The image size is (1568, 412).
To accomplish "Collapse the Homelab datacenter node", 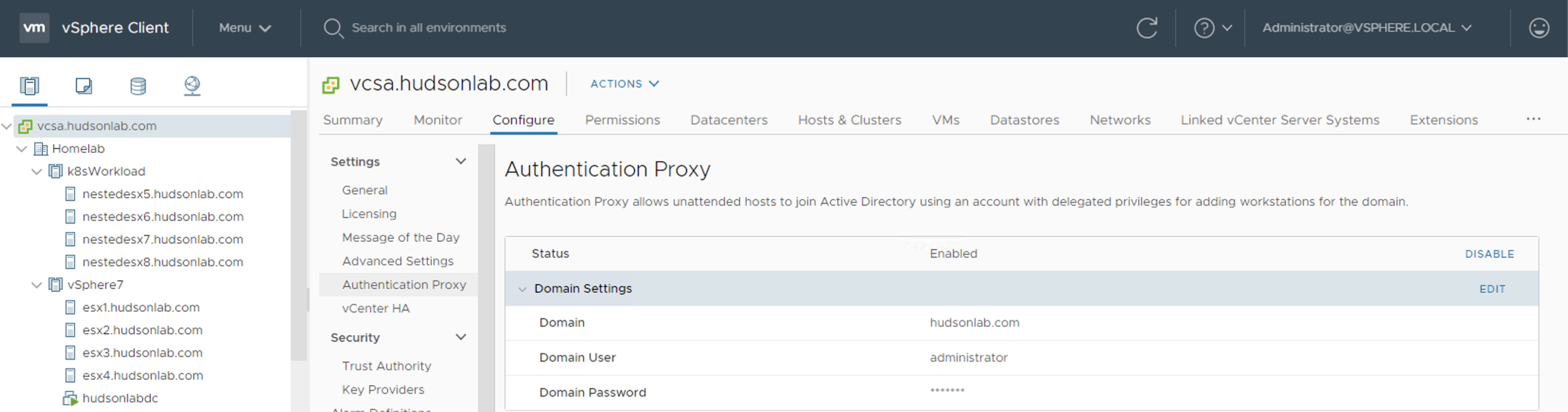I will [x=22, y=148].
